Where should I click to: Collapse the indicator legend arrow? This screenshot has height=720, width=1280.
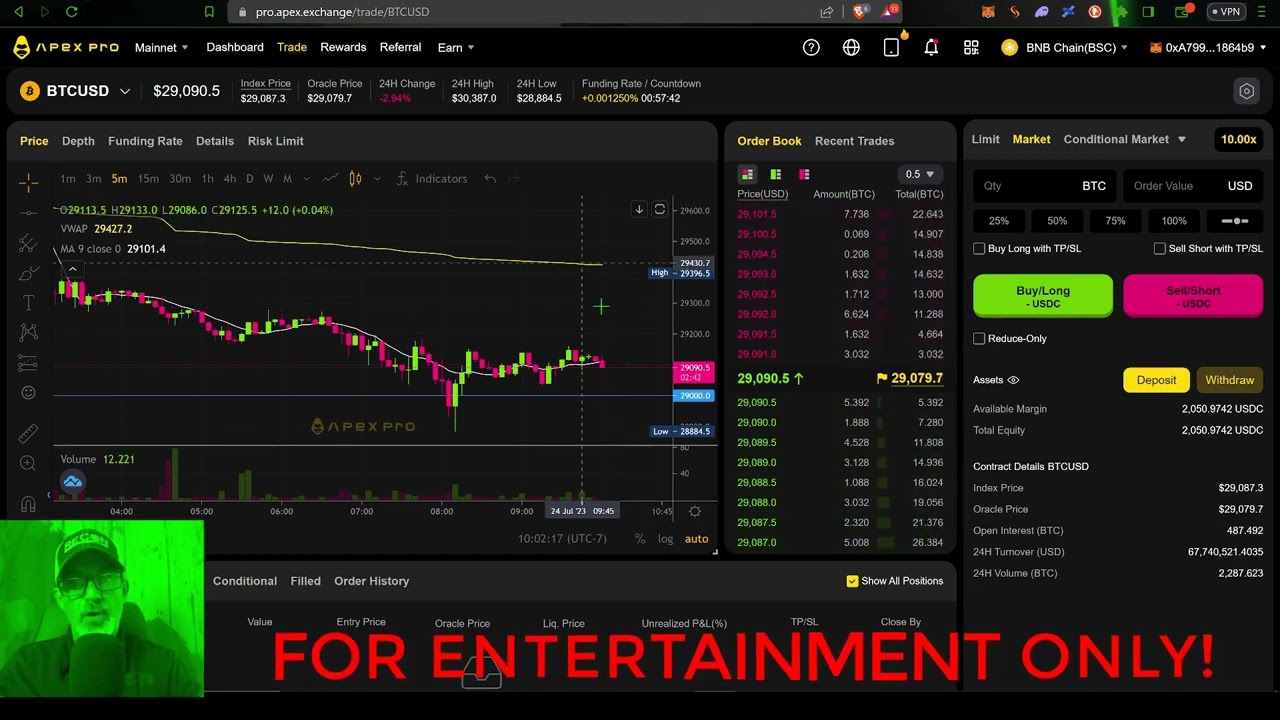(x=72, y=268)
